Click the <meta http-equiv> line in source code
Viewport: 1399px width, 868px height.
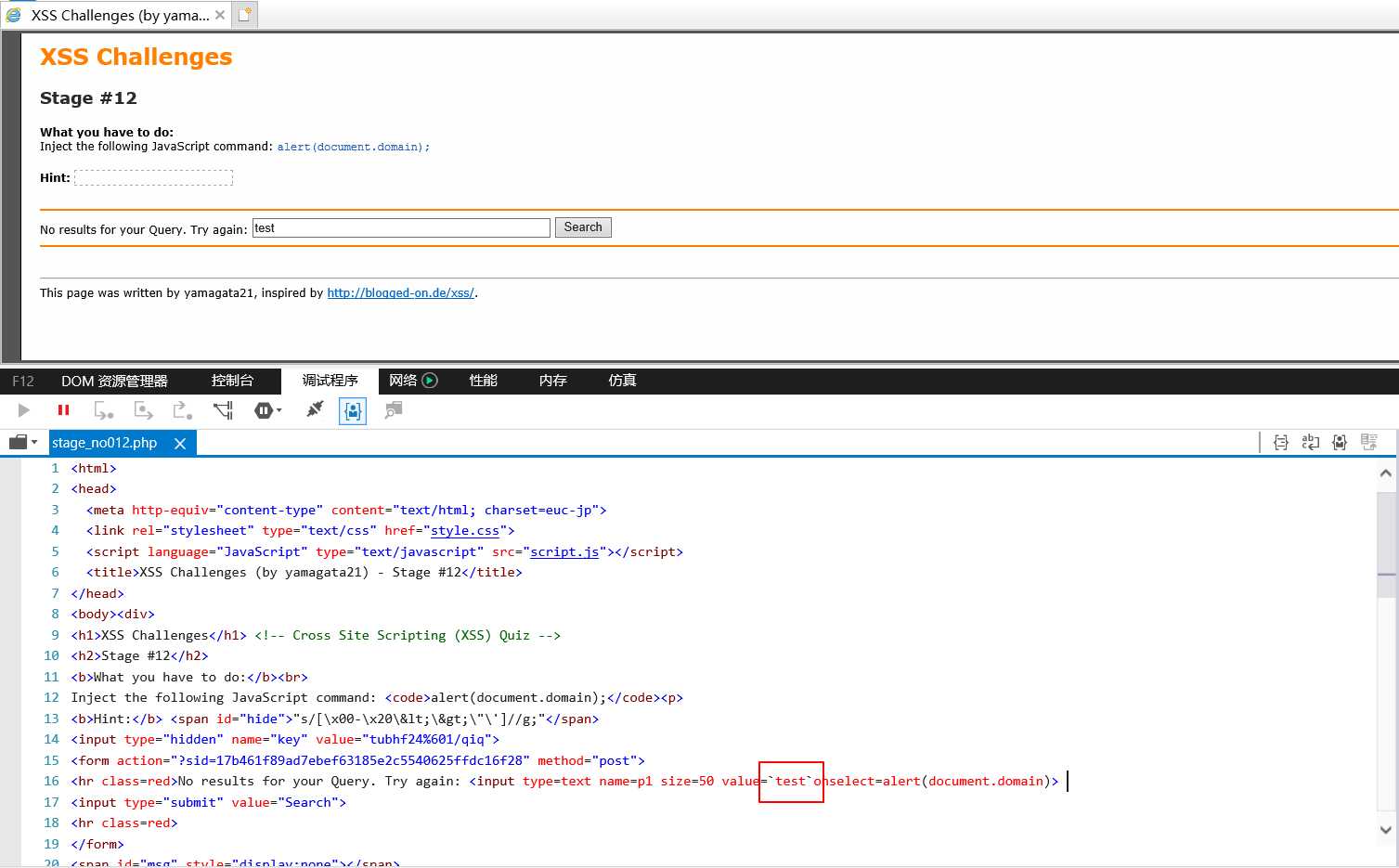tap(346, 511)
